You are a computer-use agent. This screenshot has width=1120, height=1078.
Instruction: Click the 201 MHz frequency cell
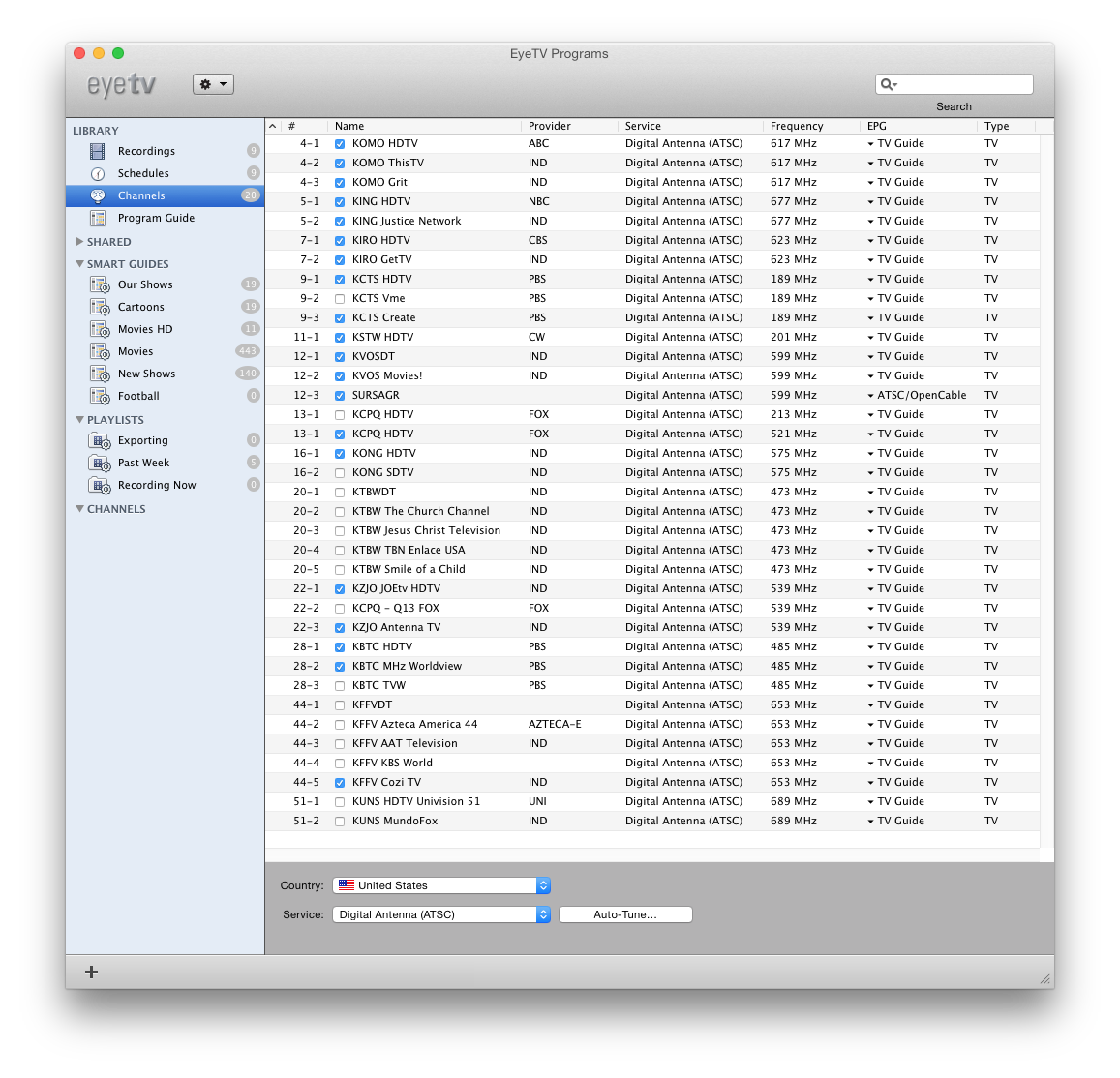pyautogui.click(x=794, y=337)
